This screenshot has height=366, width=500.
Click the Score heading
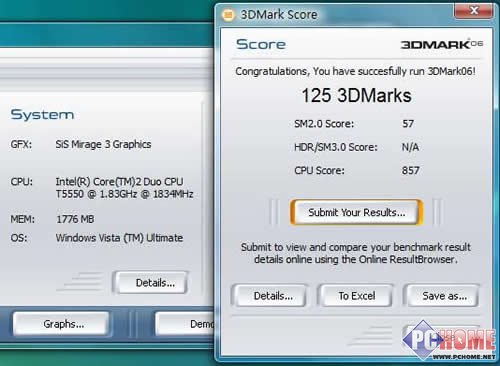coord(261,44)
